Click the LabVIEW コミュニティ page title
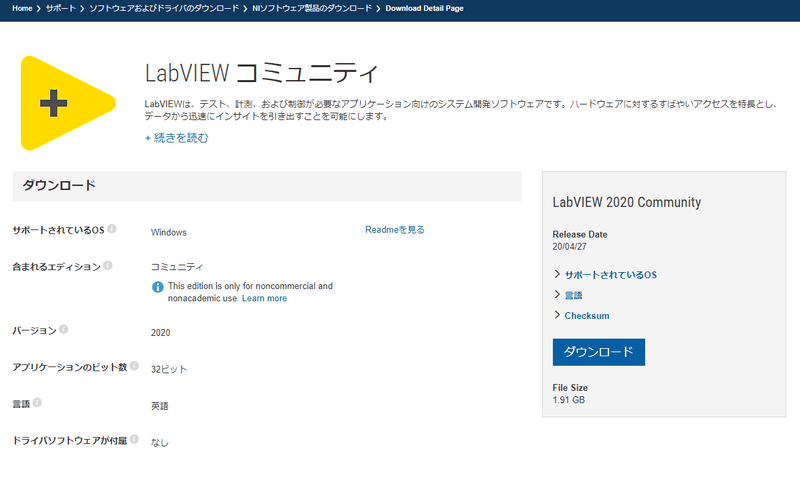800x494 pixels. click(x=261, y=72)
